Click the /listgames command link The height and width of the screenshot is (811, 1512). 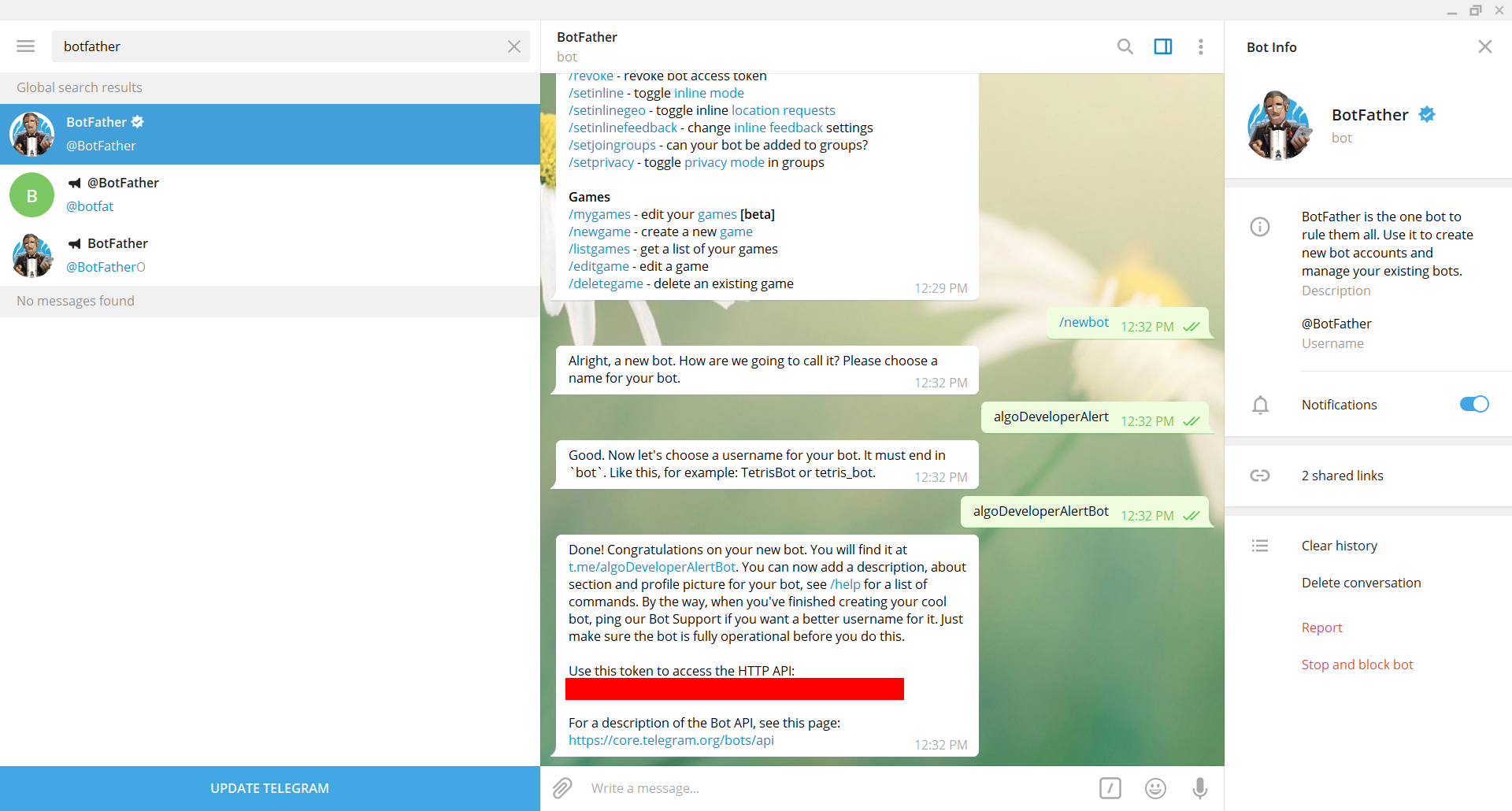pyautogui.click(x=599, y=249)
